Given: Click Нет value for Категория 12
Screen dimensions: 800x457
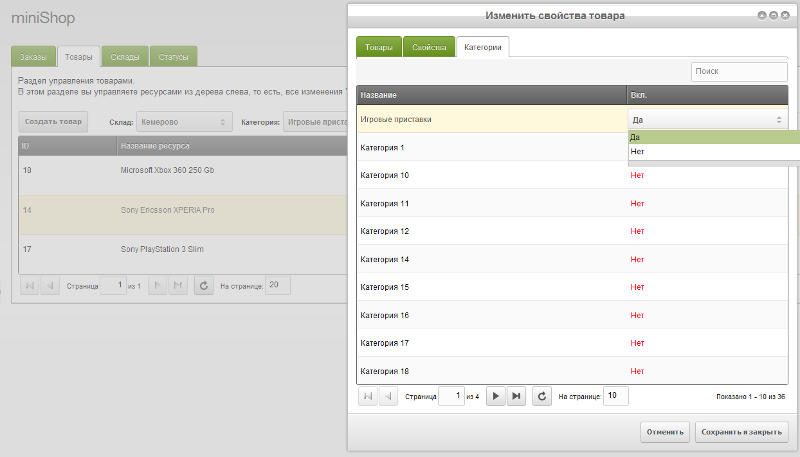Looking at the screenshot, I should click(637, 231).
